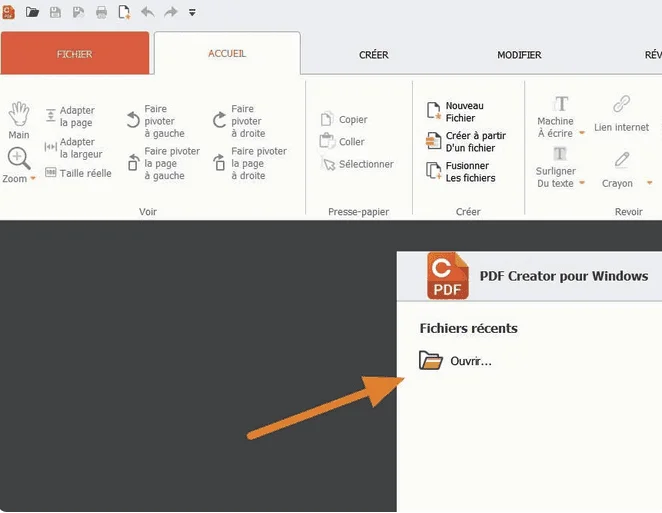The image size is (662, 513).
Task: Undo the last action with the undo arrow
Action: 147,12
